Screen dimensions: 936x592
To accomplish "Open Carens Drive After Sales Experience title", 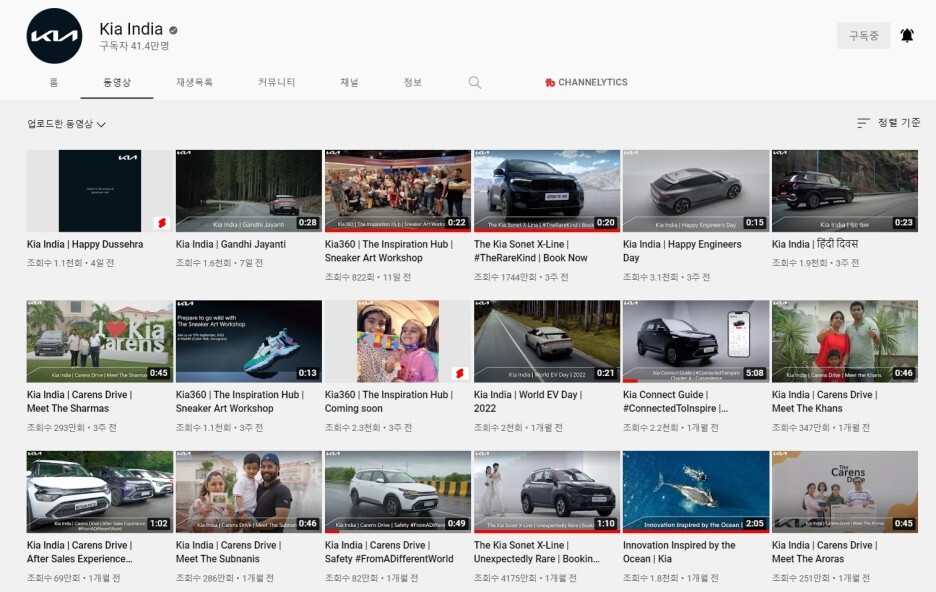I will [79, 552].
